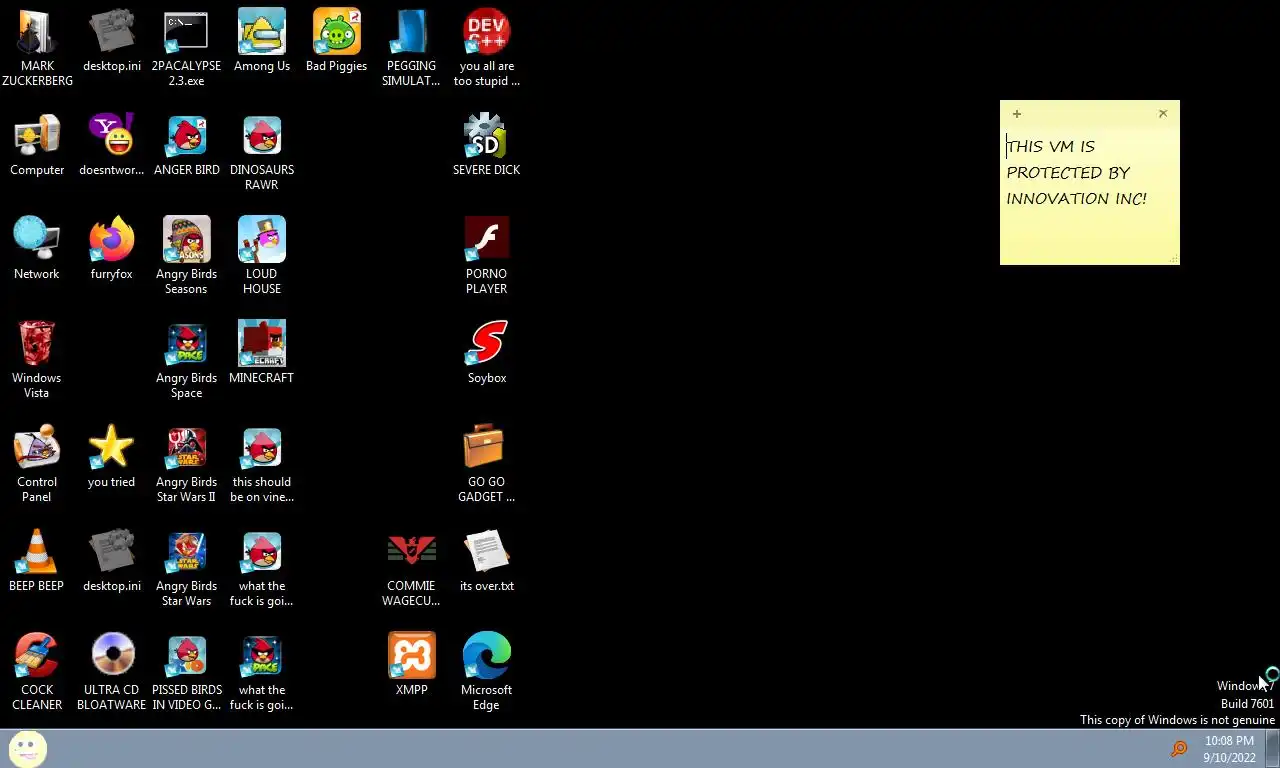Launch Microsoft Edge from desktop

tap(487, 671)
